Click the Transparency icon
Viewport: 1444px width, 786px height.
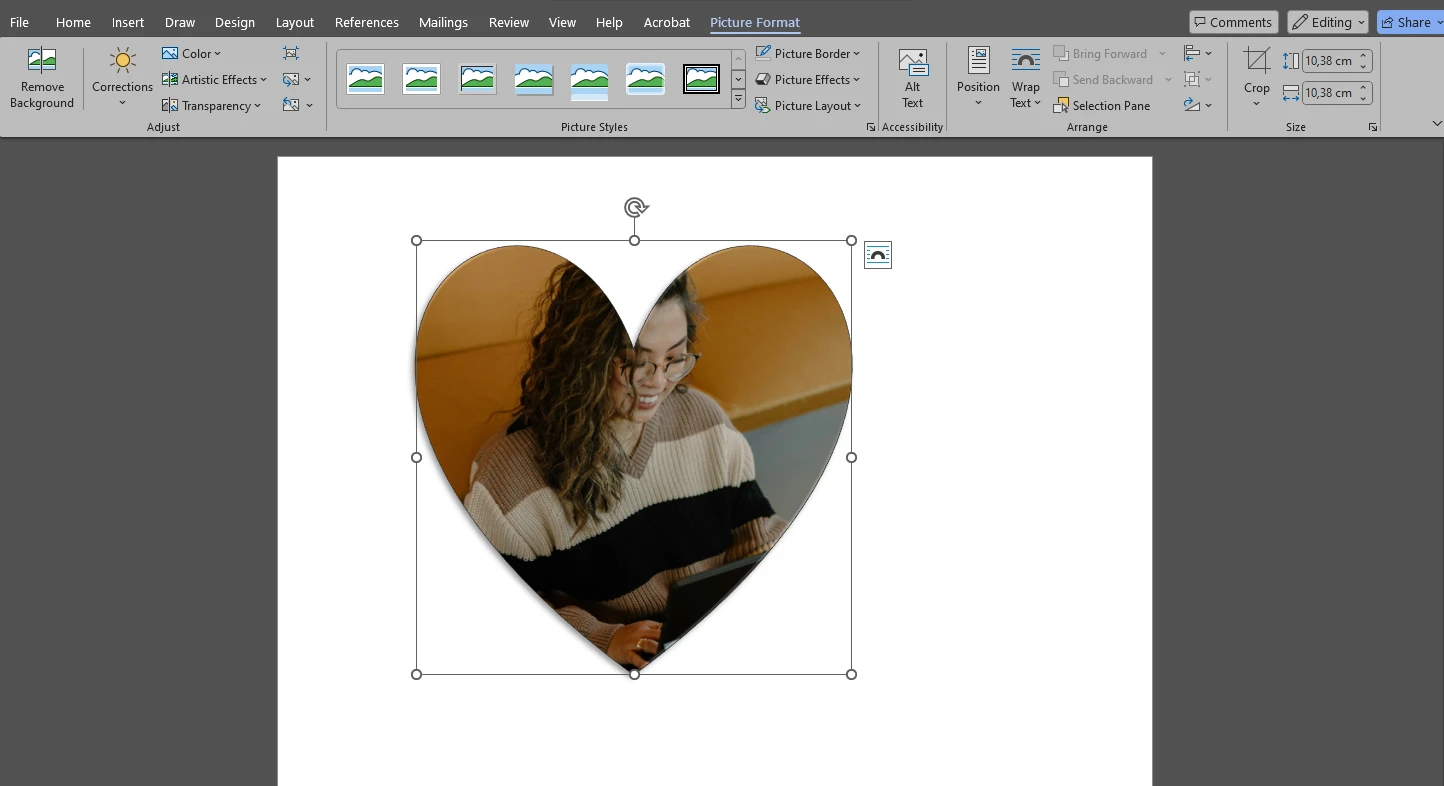point(170,105)
